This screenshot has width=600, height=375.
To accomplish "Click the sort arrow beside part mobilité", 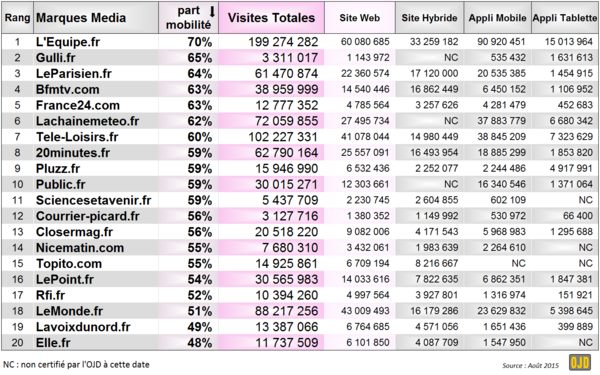I will click(212, 12).
